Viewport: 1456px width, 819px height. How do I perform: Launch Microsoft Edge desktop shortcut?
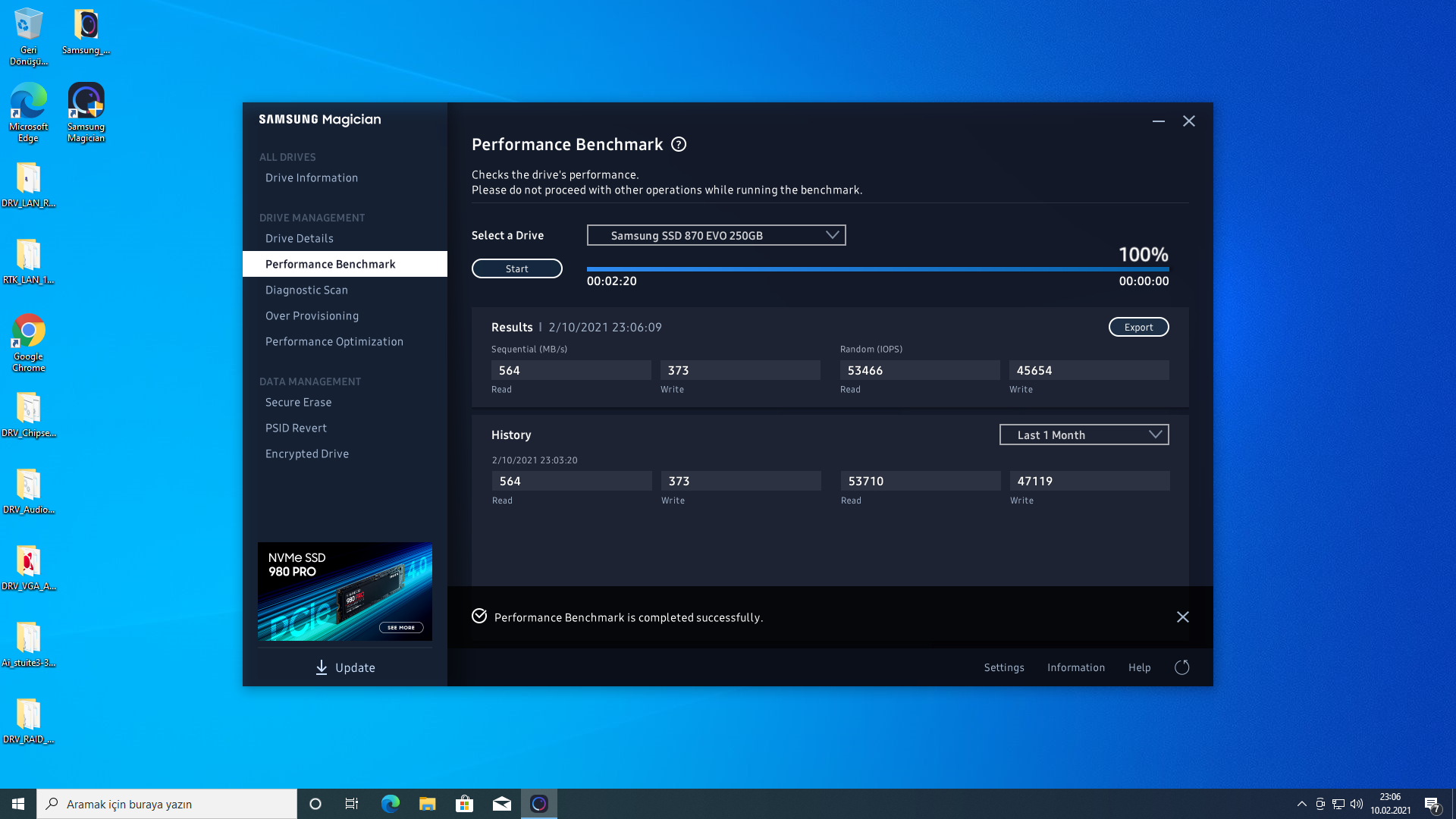coord(29,112)
